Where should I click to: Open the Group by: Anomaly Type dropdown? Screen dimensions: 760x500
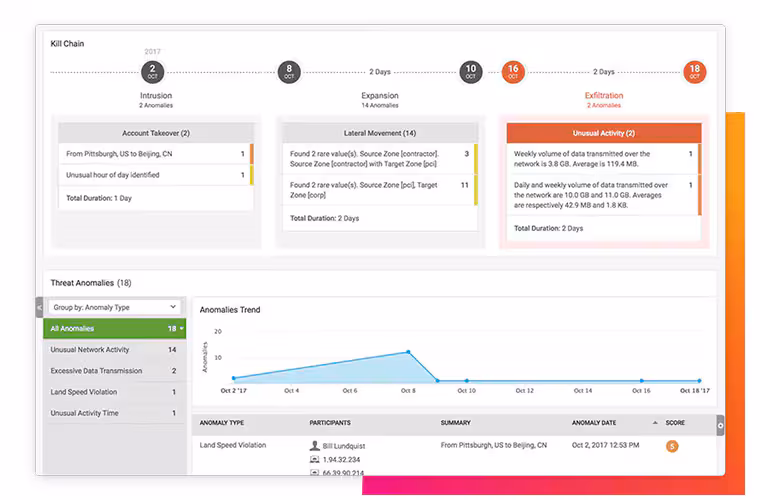coord(115,307)
